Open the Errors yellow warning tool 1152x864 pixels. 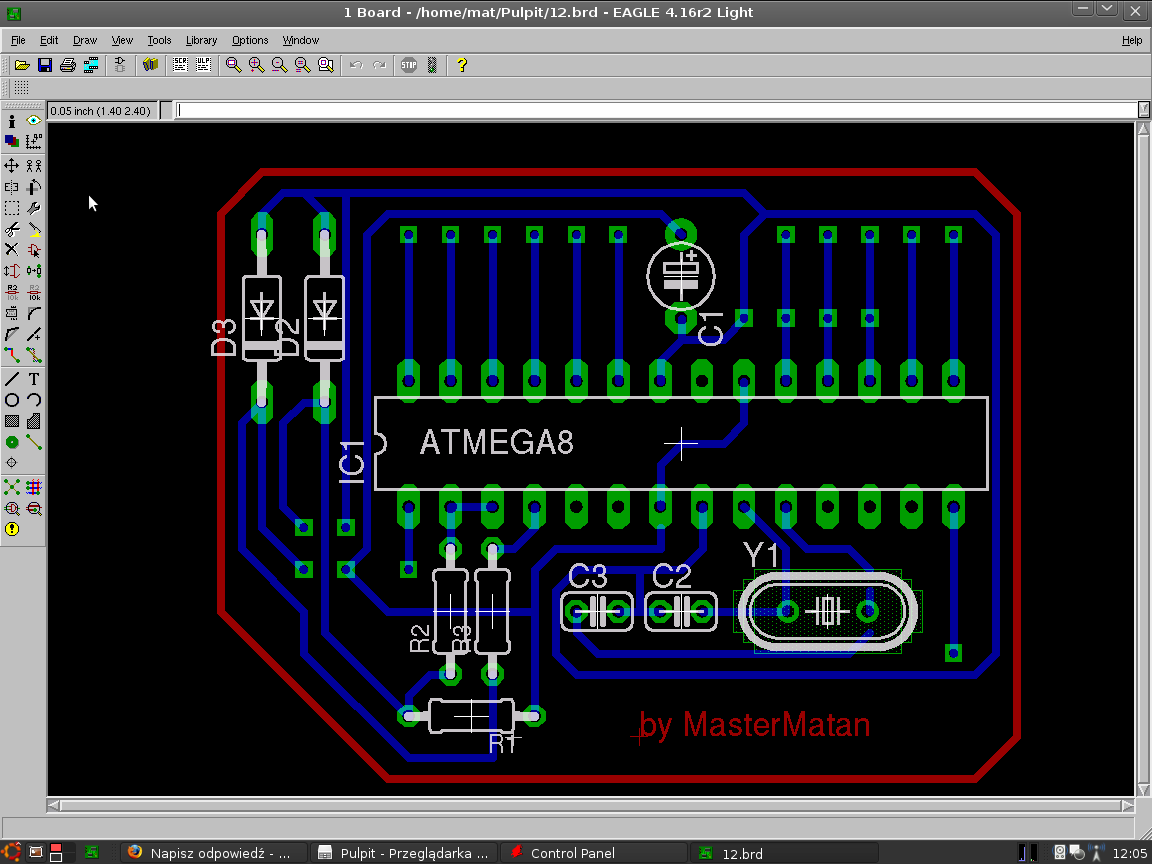click(x=12, y=529)
